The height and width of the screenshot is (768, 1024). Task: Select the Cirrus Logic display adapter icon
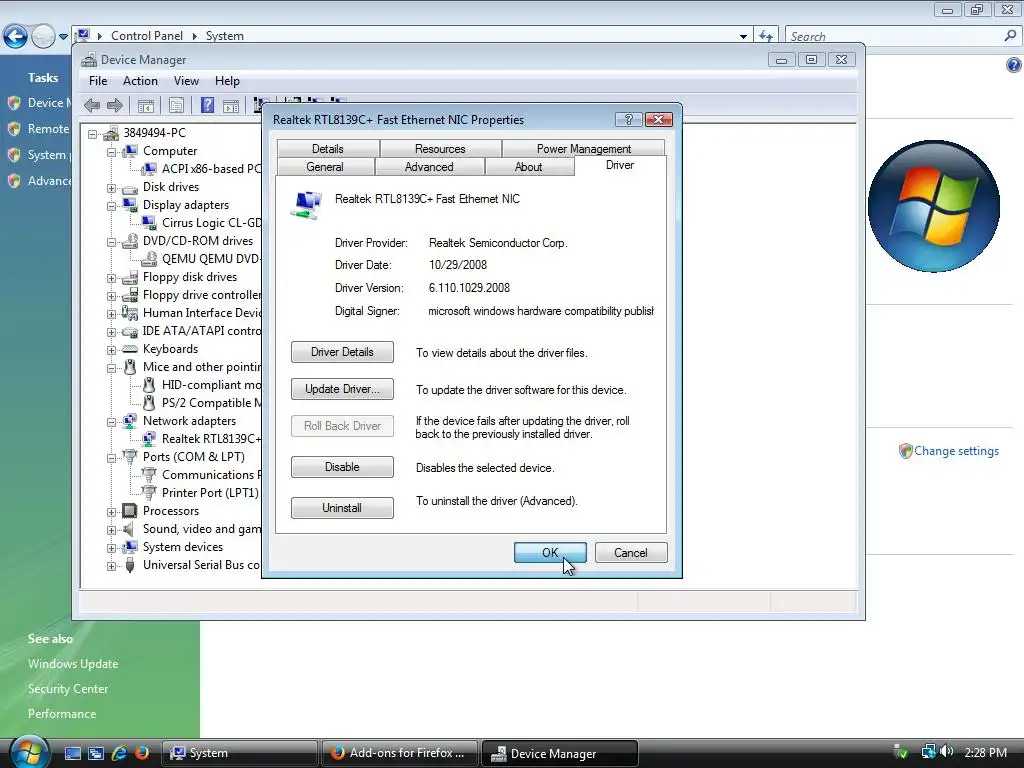pos(150,223)
